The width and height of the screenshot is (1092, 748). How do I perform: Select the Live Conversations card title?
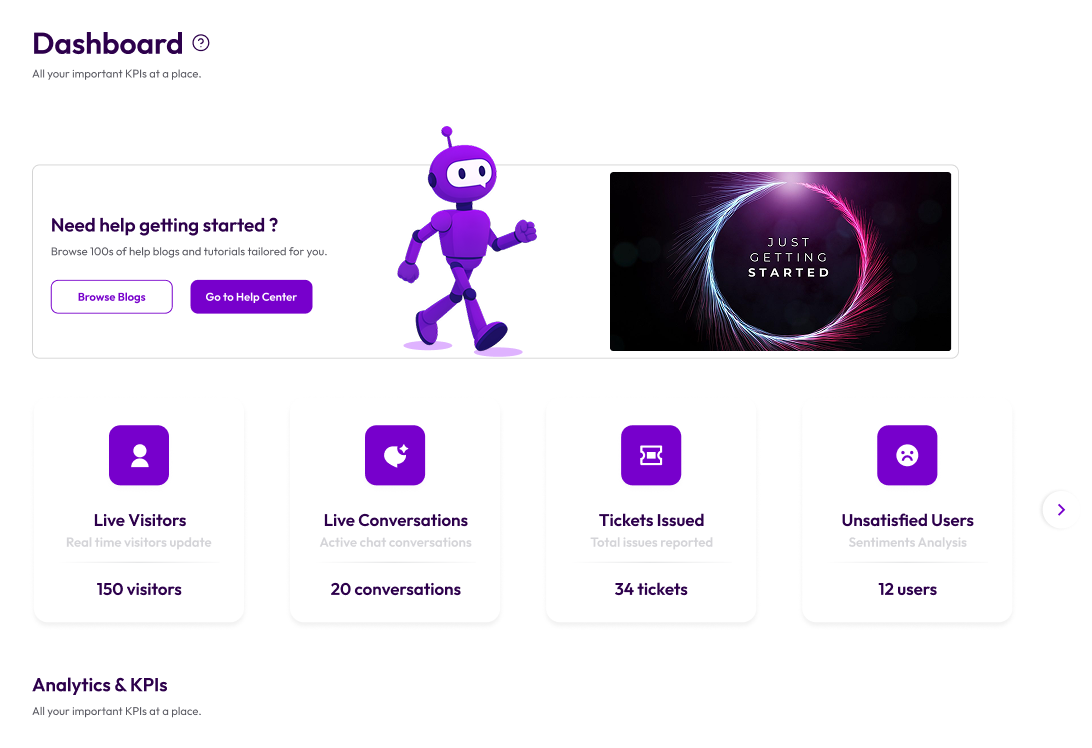pyautogui.click(x=395, y=520)
